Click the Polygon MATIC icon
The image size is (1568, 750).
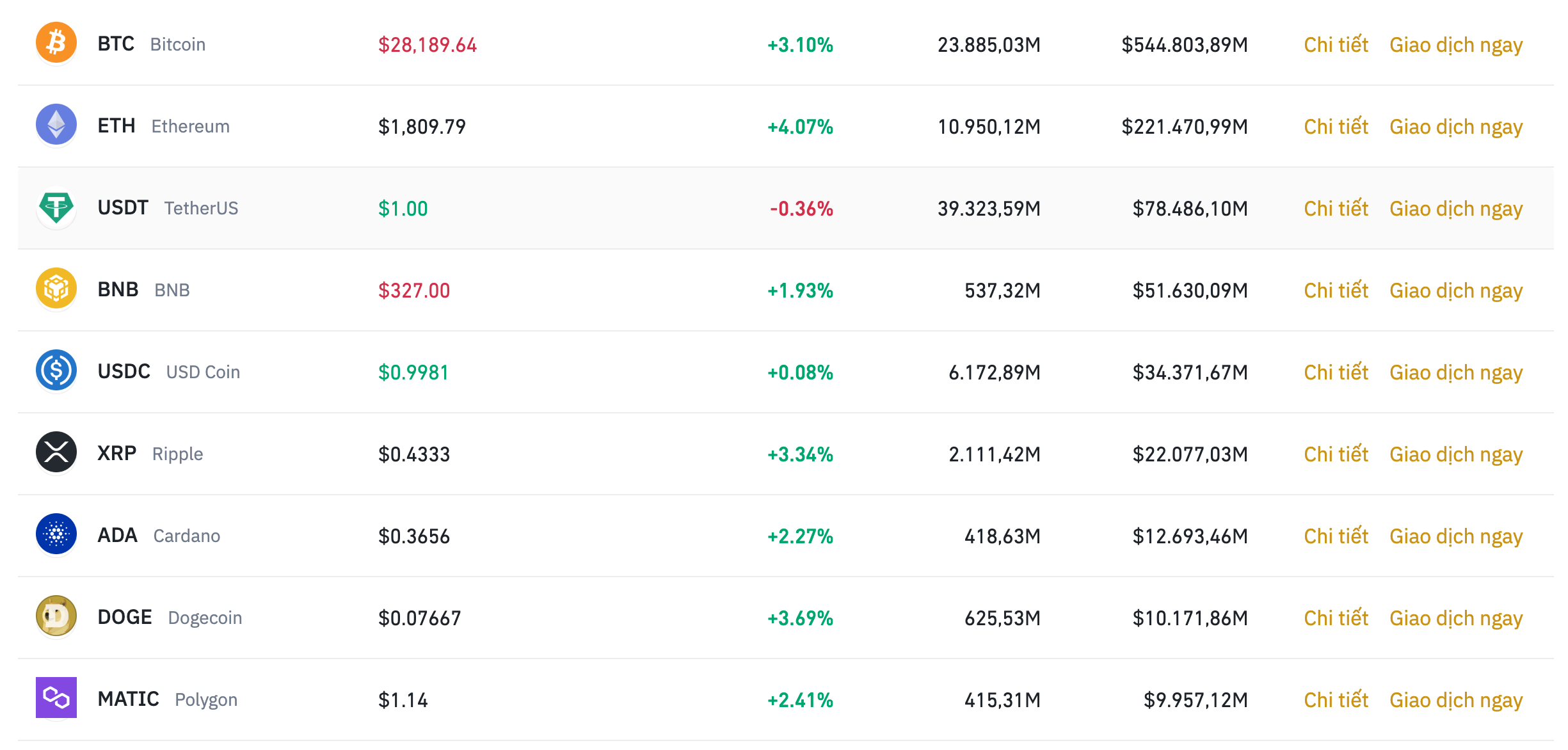click(56, 698)
